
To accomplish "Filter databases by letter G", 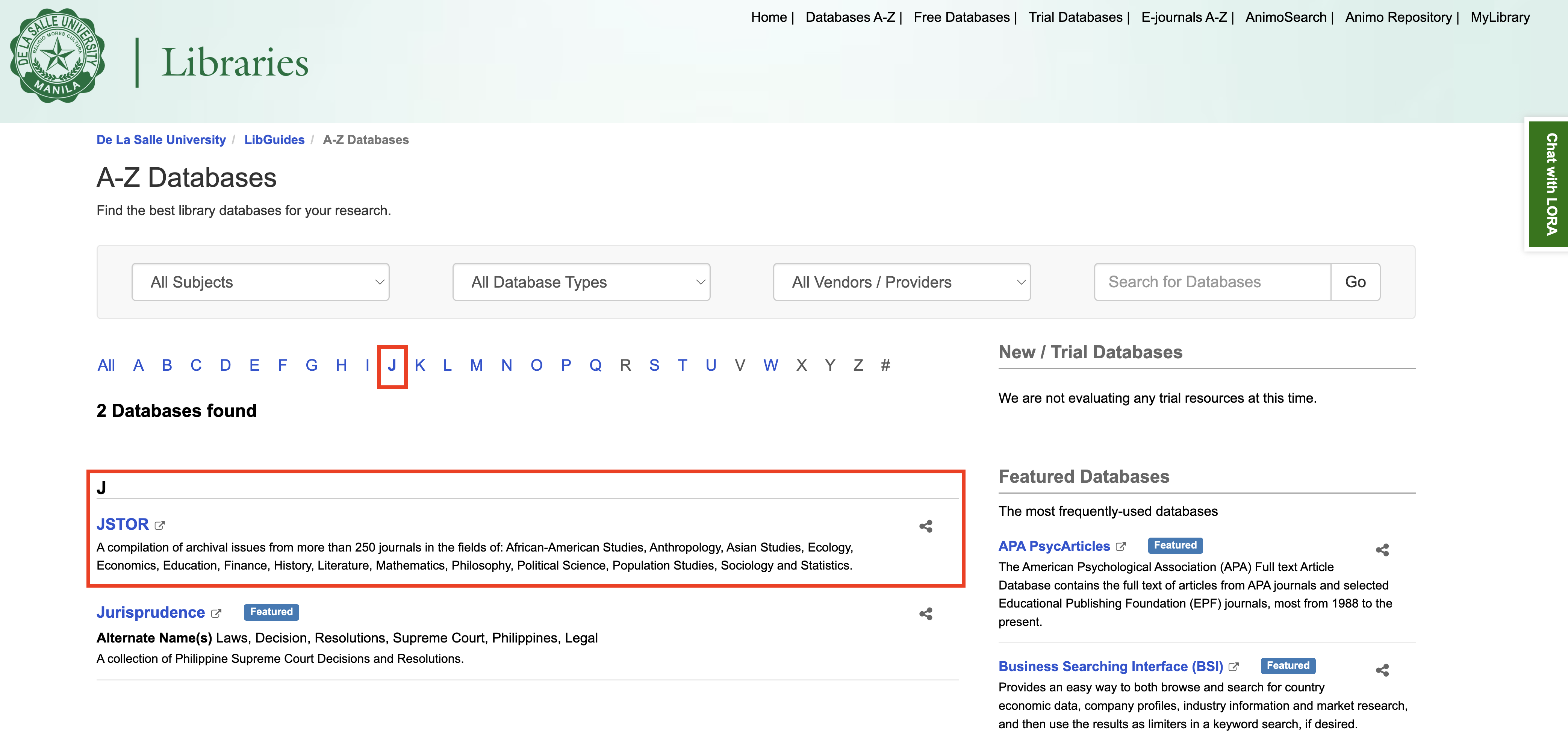I will (312, 365).
